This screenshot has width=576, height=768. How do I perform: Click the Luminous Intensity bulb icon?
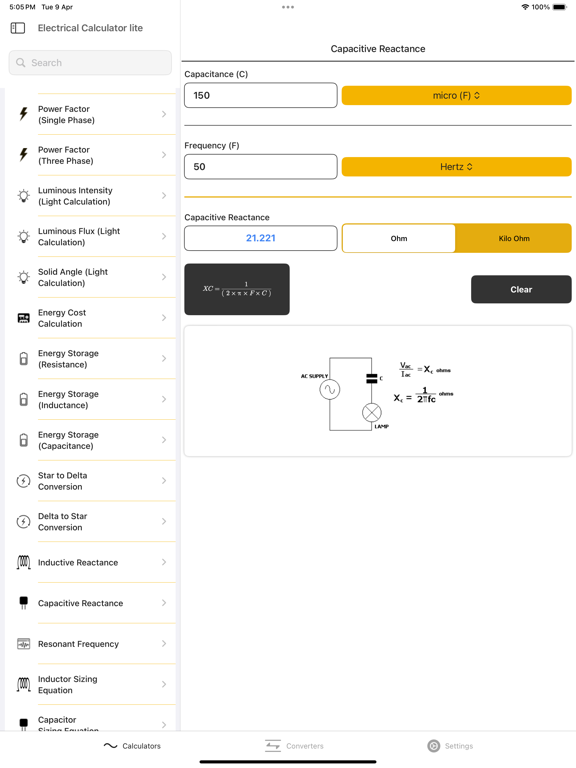click(x=24, y=196)
